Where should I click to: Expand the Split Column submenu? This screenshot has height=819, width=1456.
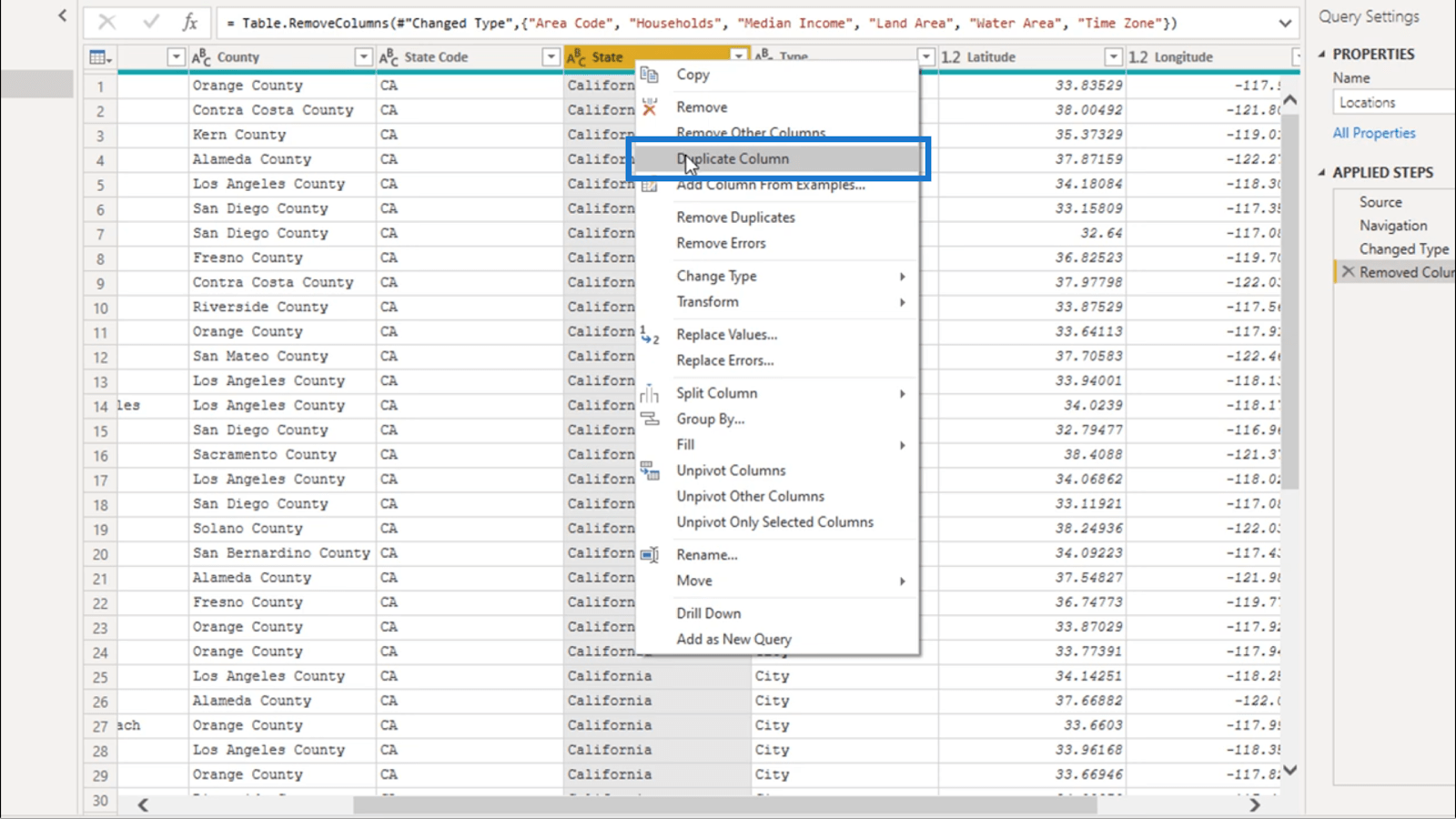tap(902, 393)
